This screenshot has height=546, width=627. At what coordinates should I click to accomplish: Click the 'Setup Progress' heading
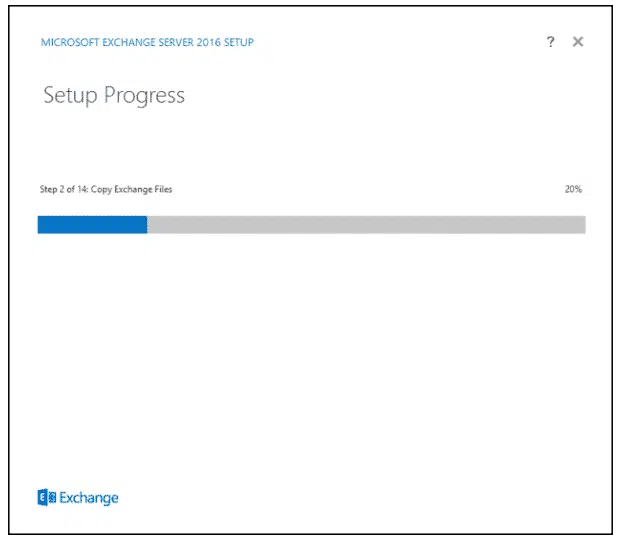[114, 96]
